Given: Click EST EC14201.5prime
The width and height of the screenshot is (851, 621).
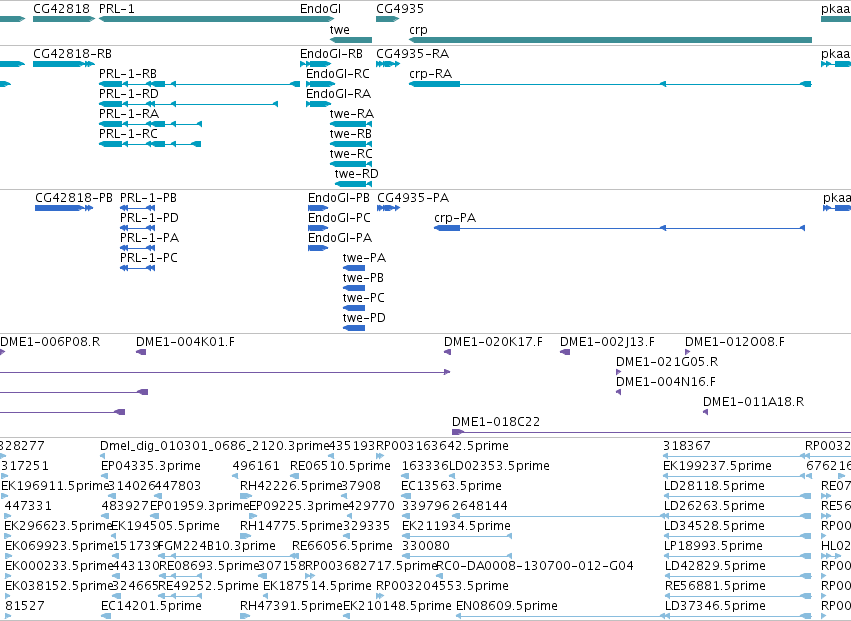Looking at the screenshot, I should point(151,606).
